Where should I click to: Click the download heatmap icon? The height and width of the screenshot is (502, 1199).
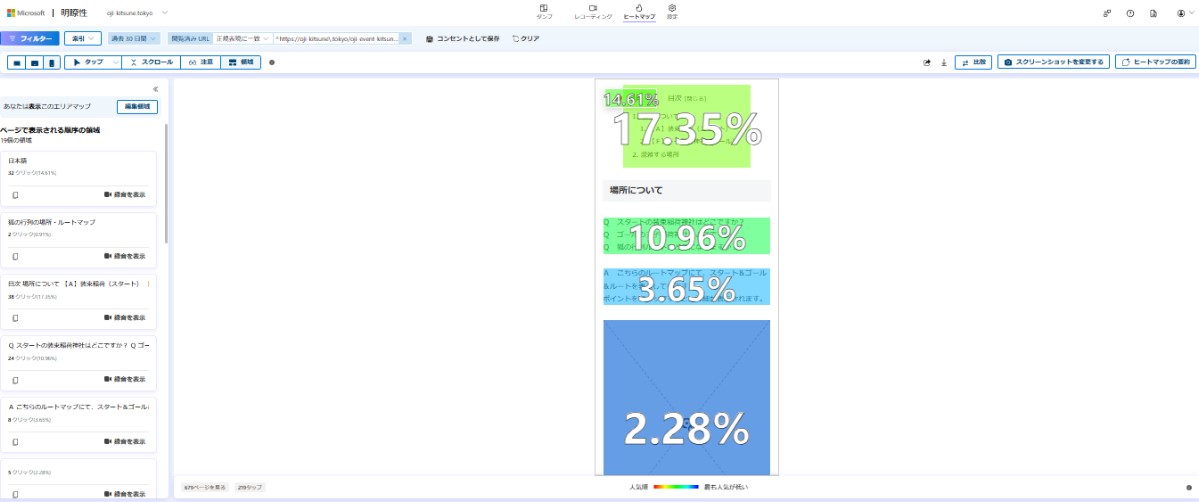tap(944, 62)
